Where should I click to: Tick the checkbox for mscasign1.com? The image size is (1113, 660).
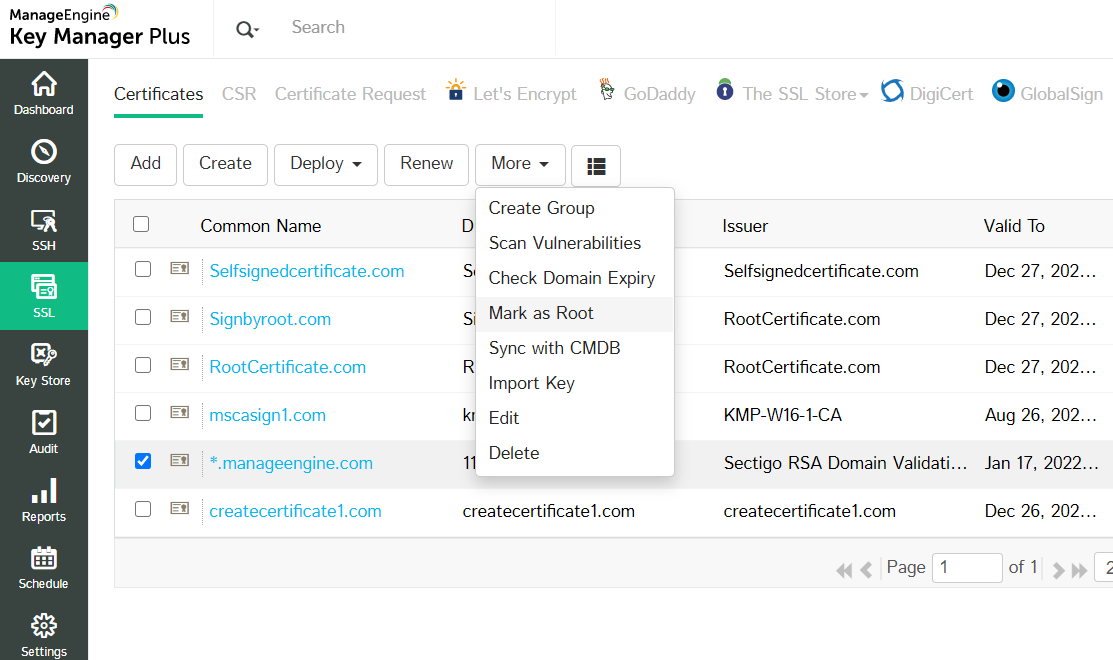[x=143, y=413]
